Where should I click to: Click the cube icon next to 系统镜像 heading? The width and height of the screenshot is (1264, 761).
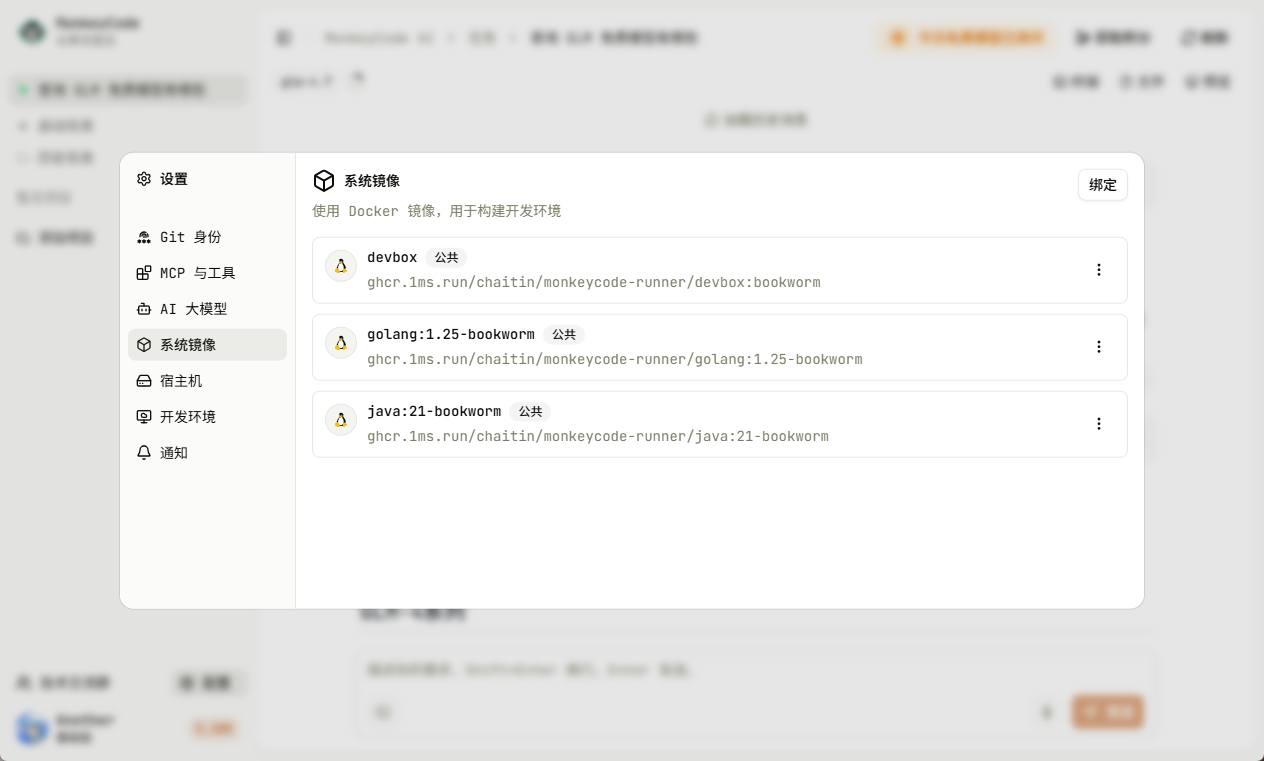click(324, 181)
